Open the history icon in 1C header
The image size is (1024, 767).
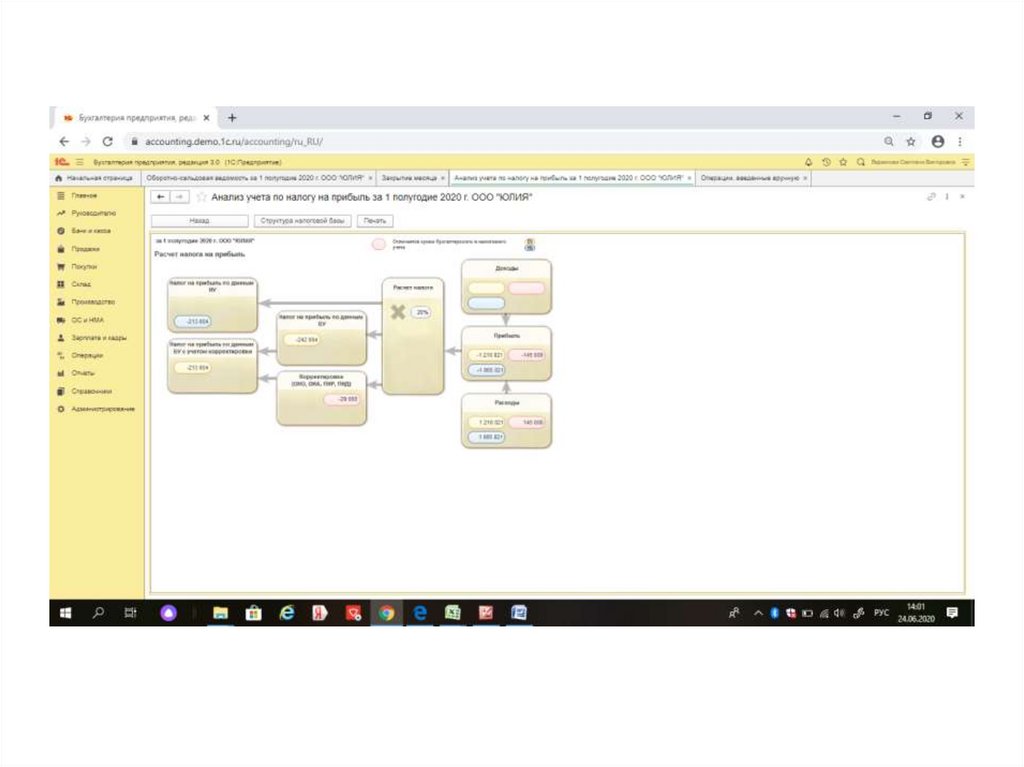826,161
